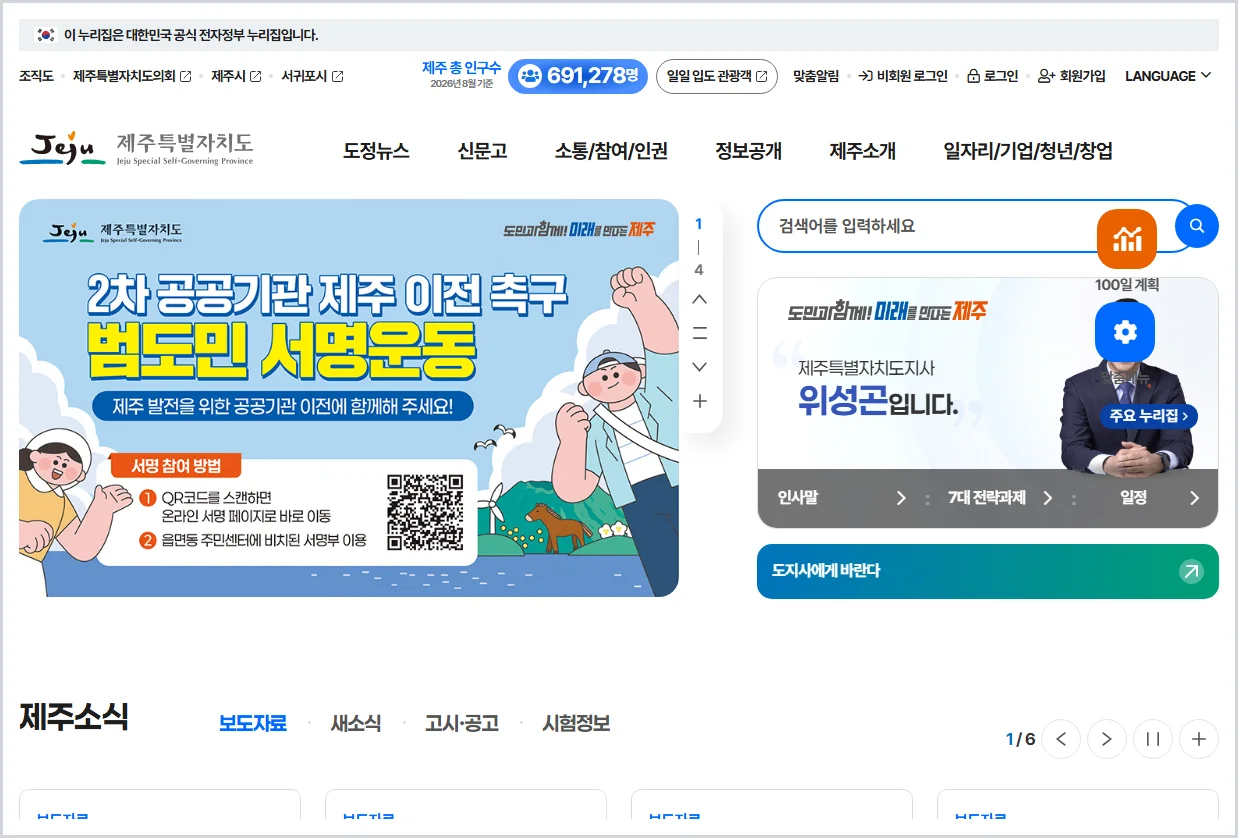This screenshot has width=1238, height=838.
Task: Click 맞춤알림 link
Action: (x=816, y=76)
